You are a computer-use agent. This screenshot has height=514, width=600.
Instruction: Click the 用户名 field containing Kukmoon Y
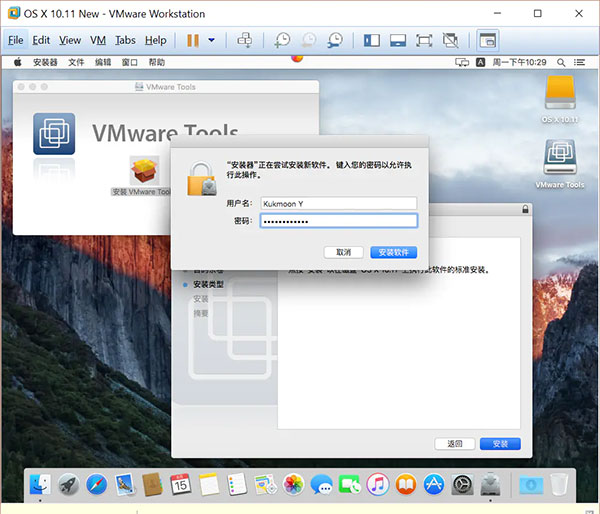coord(339,203)
